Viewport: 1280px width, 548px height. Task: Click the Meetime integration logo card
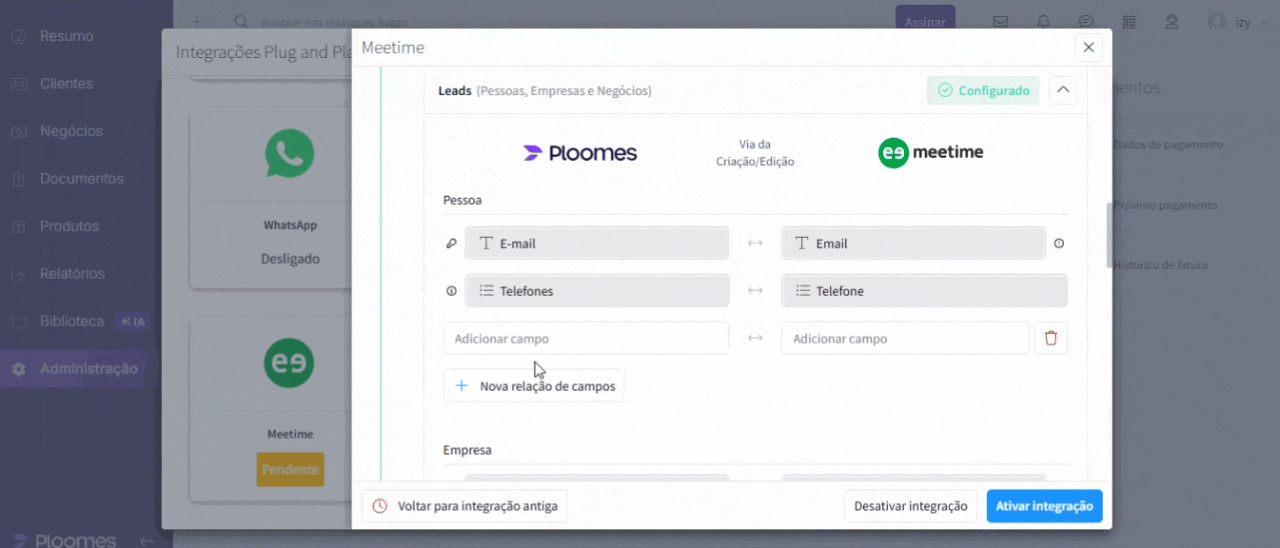coord(290,363)
